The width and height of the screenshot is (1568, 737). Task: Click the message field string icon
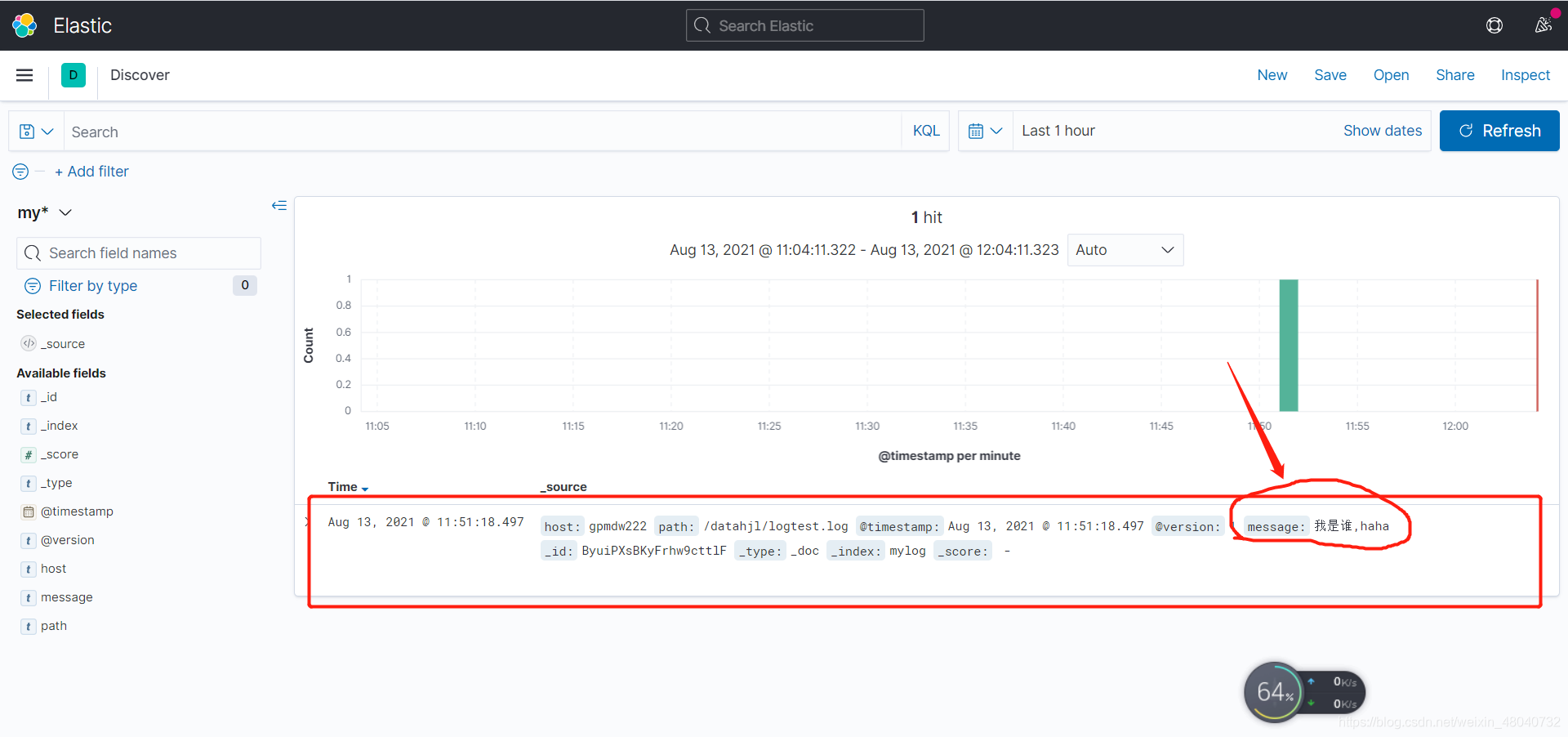[29, 597]
